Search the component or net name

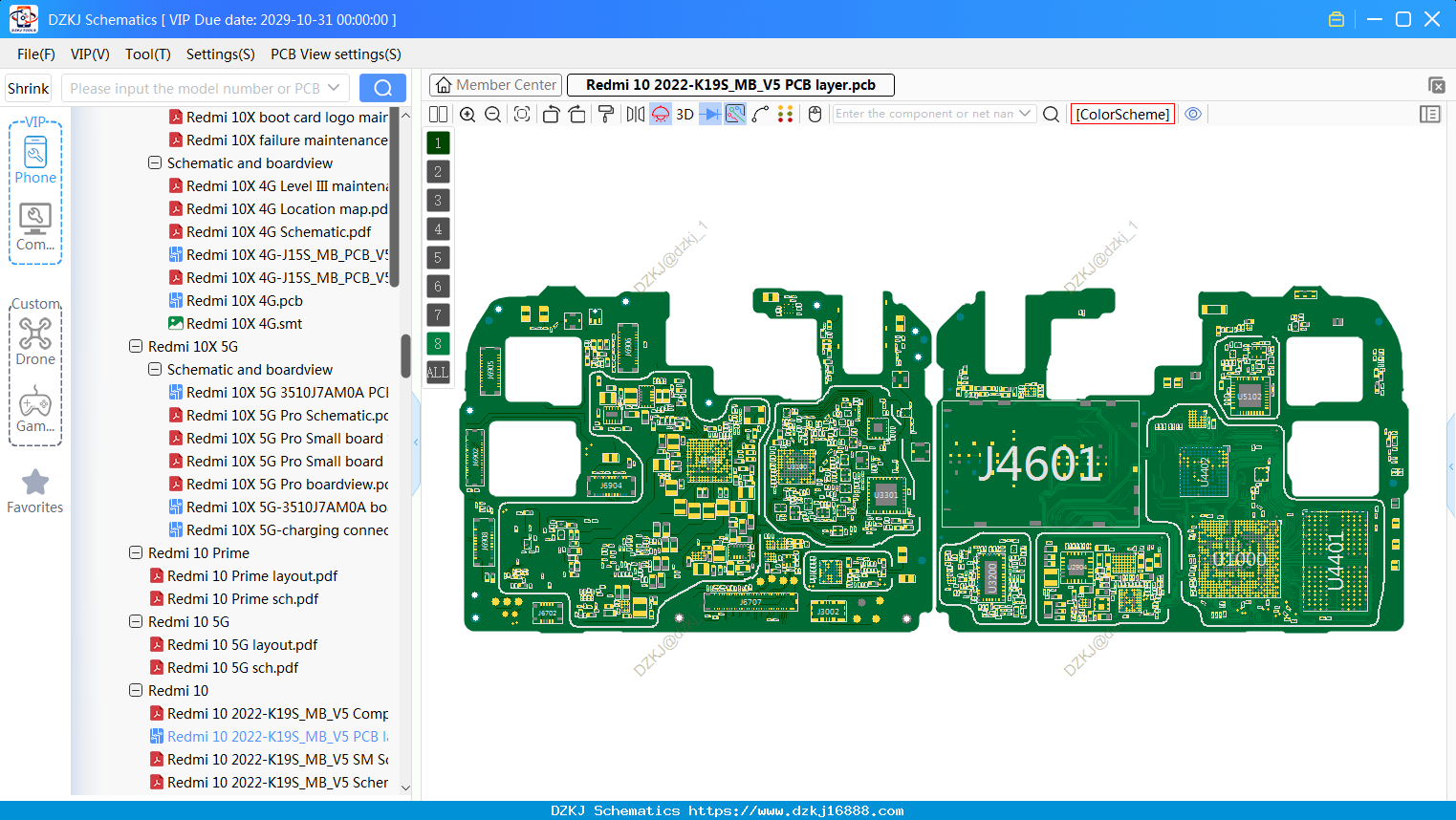click(1051, 114)
